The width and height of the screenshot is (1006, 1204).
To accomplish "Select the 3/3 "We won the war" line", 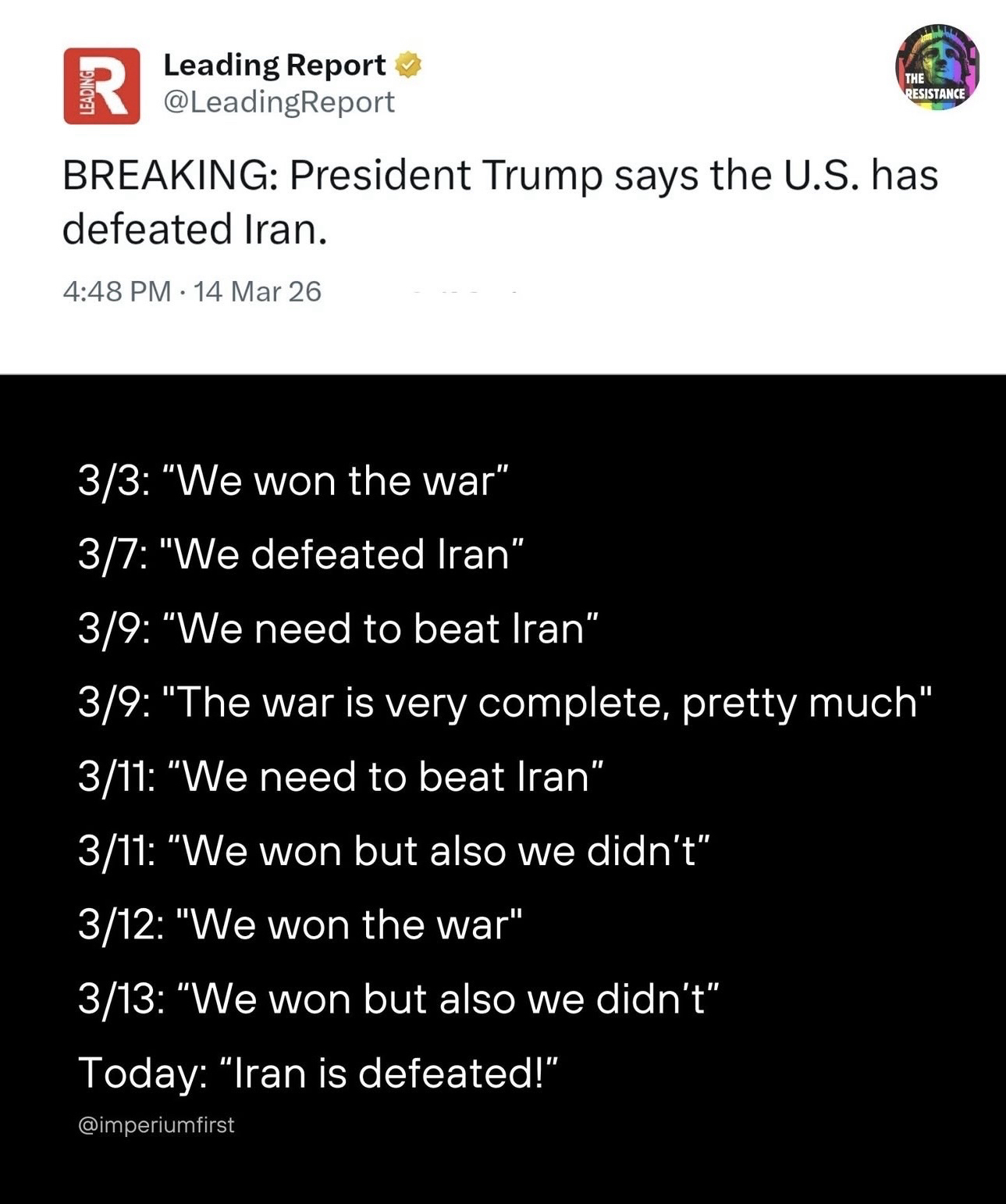I will [293, 480].
